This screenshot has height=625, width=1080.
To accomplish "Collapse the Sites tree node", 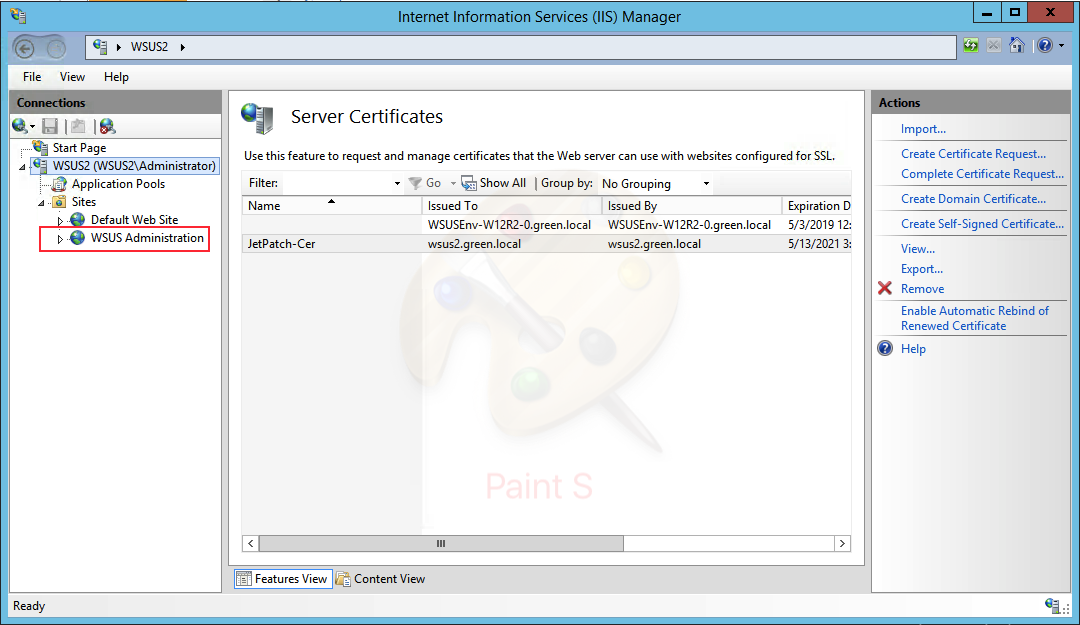I will click(x=41, y=203).
